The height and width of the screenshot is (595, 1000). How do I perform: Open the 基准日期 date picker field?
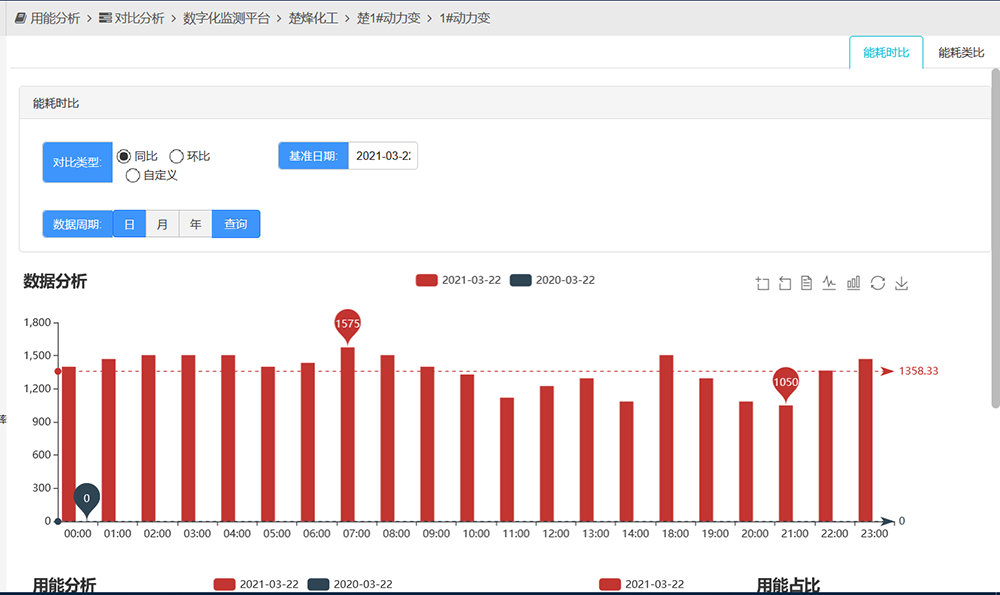click(x=382, y=156)
